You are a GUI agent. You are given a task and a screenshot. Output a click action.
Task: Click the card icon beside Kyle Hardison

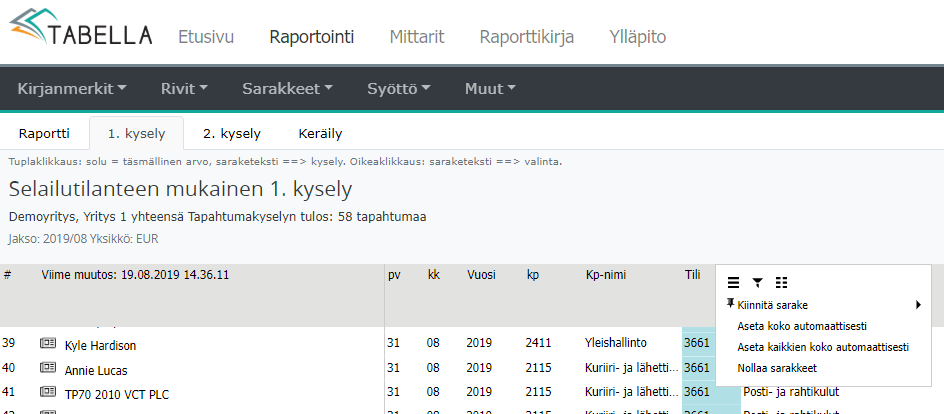[x=47, y=345]
